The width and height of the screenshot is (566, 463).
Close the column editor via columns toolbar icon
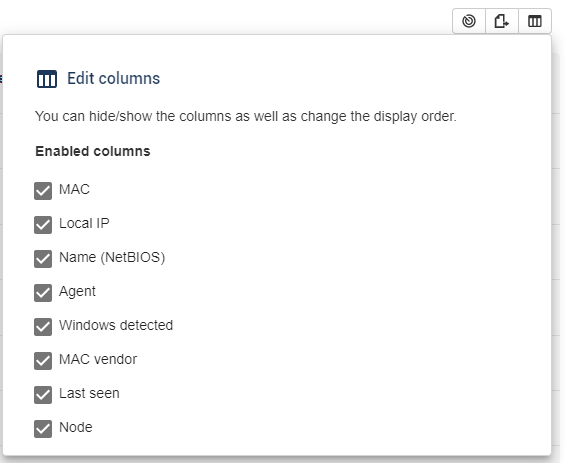click(535, 21)
